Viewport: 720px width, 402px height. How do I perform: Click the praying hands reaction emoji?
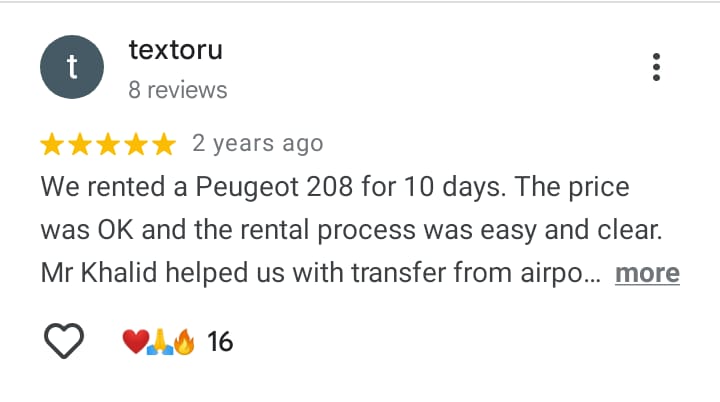(160, 342)
